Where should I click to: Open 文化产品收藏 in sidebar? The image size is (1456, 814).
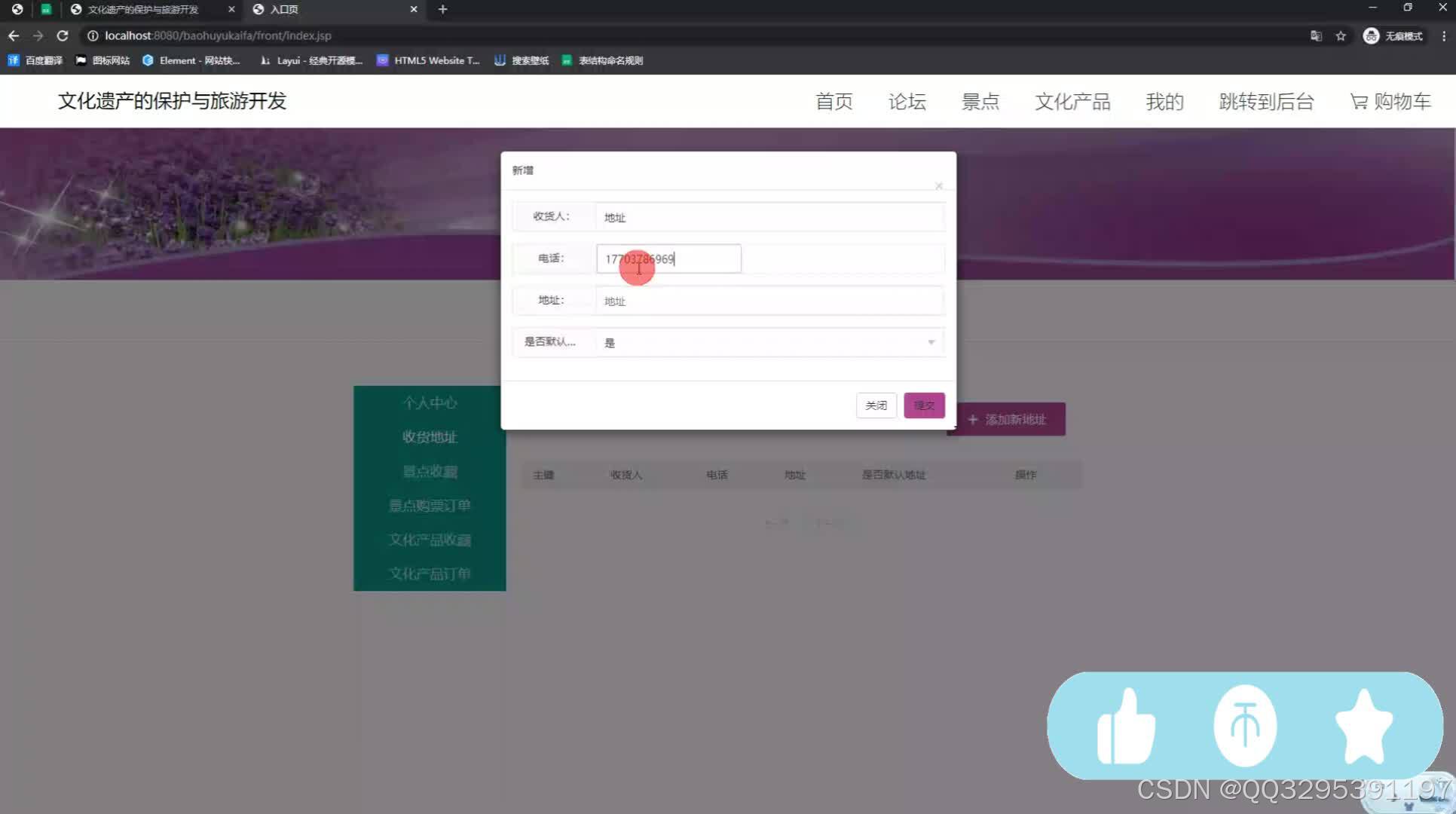[x=430, y=540]
